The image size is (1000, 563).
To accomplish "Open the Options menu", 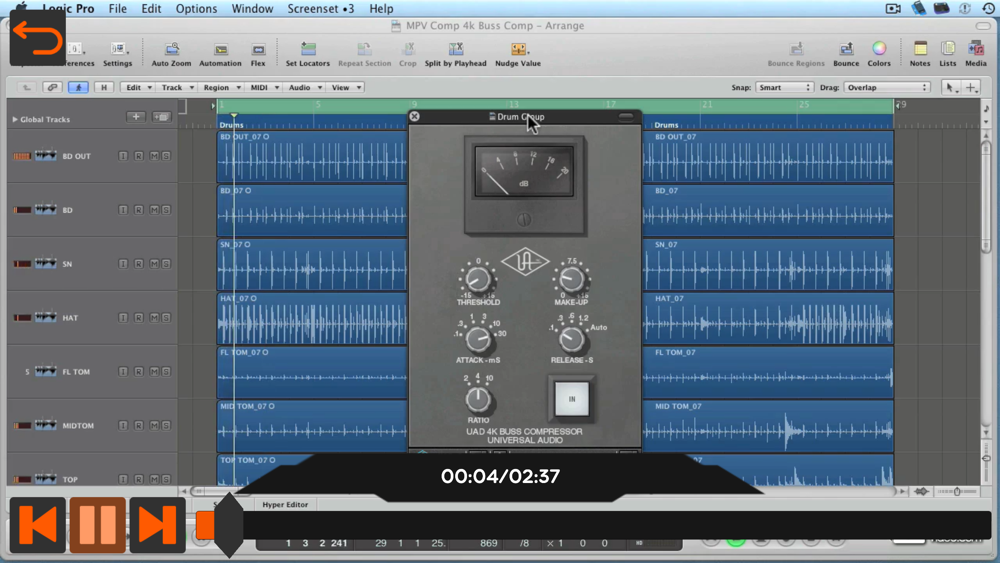I will pos(196,8).
